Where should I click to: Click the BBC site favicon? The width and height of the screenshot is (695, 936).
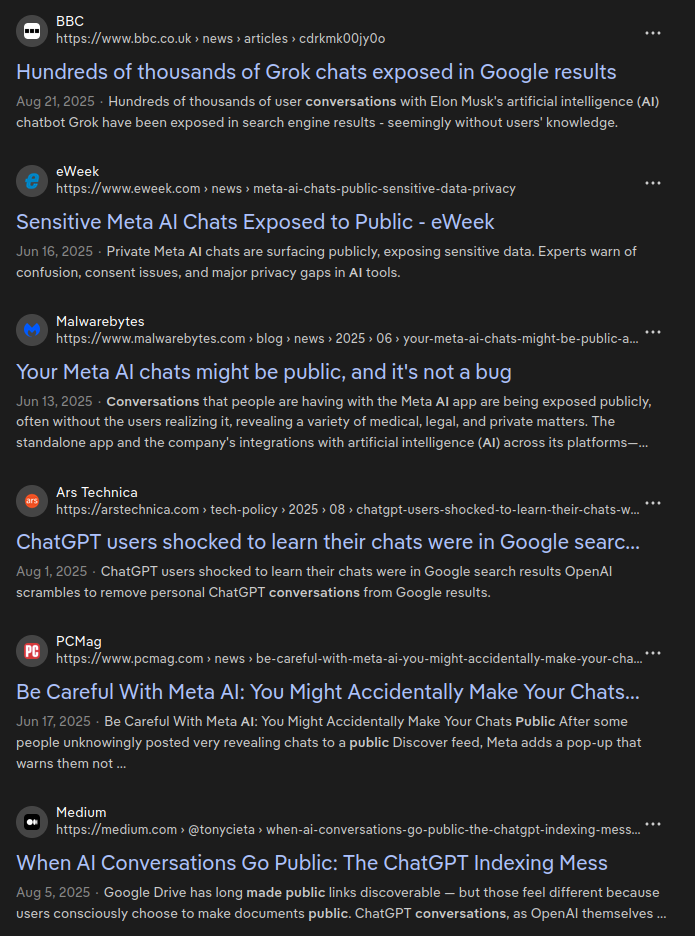(x=32, y=30)
